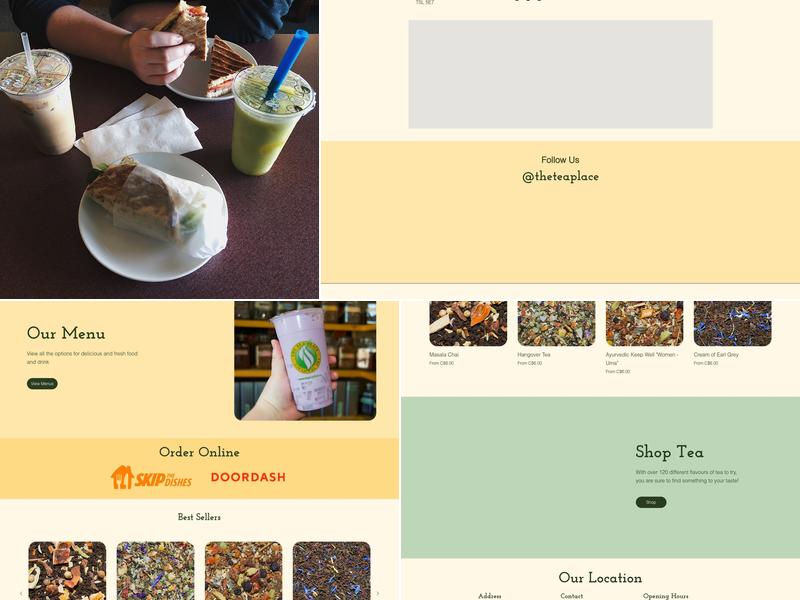Click the Shop Tea heading

pos(669,452)
